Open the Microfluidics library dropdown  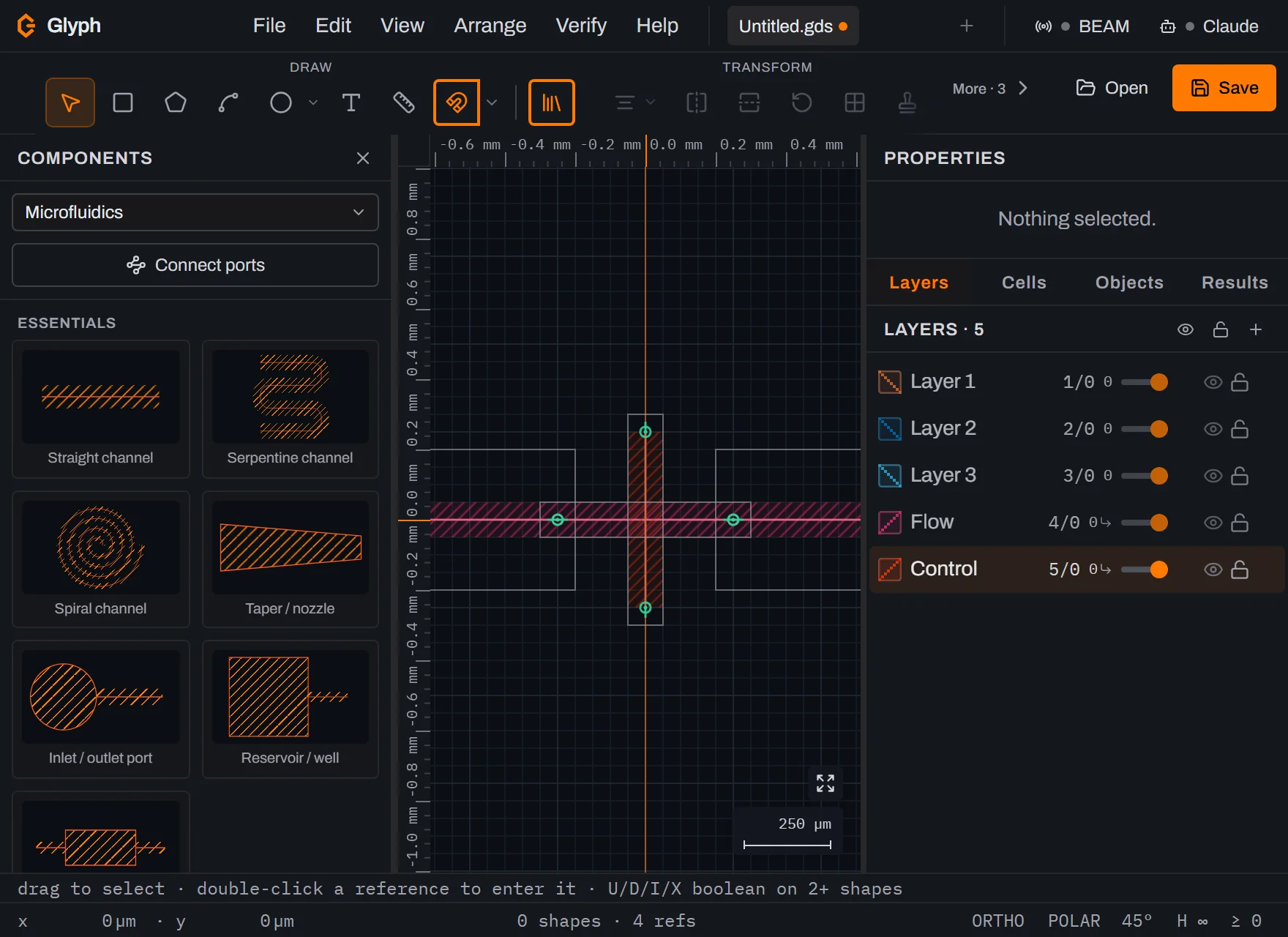tap(195, 212)
